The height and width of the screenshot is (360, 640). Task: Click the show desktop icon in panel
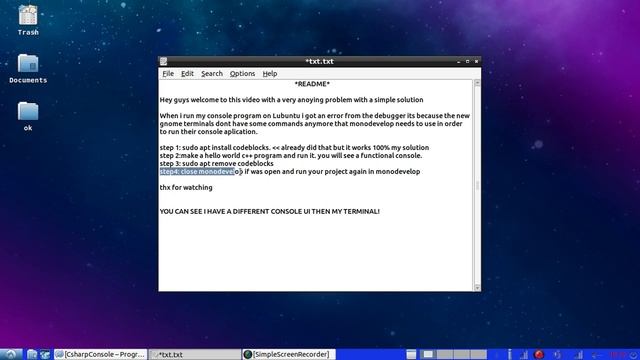(411, 354)
